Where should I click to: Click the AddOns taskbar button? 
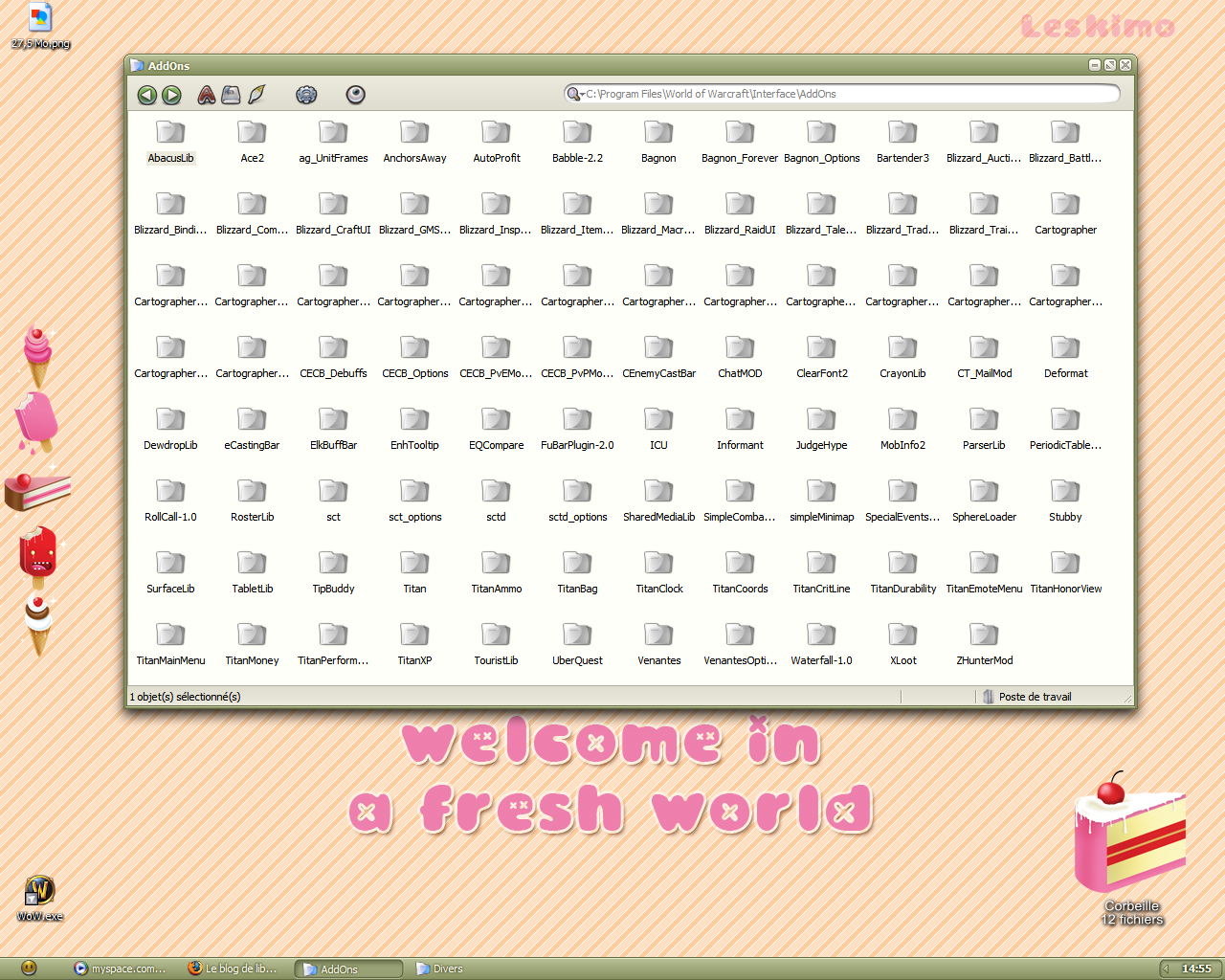coord(348,969)
